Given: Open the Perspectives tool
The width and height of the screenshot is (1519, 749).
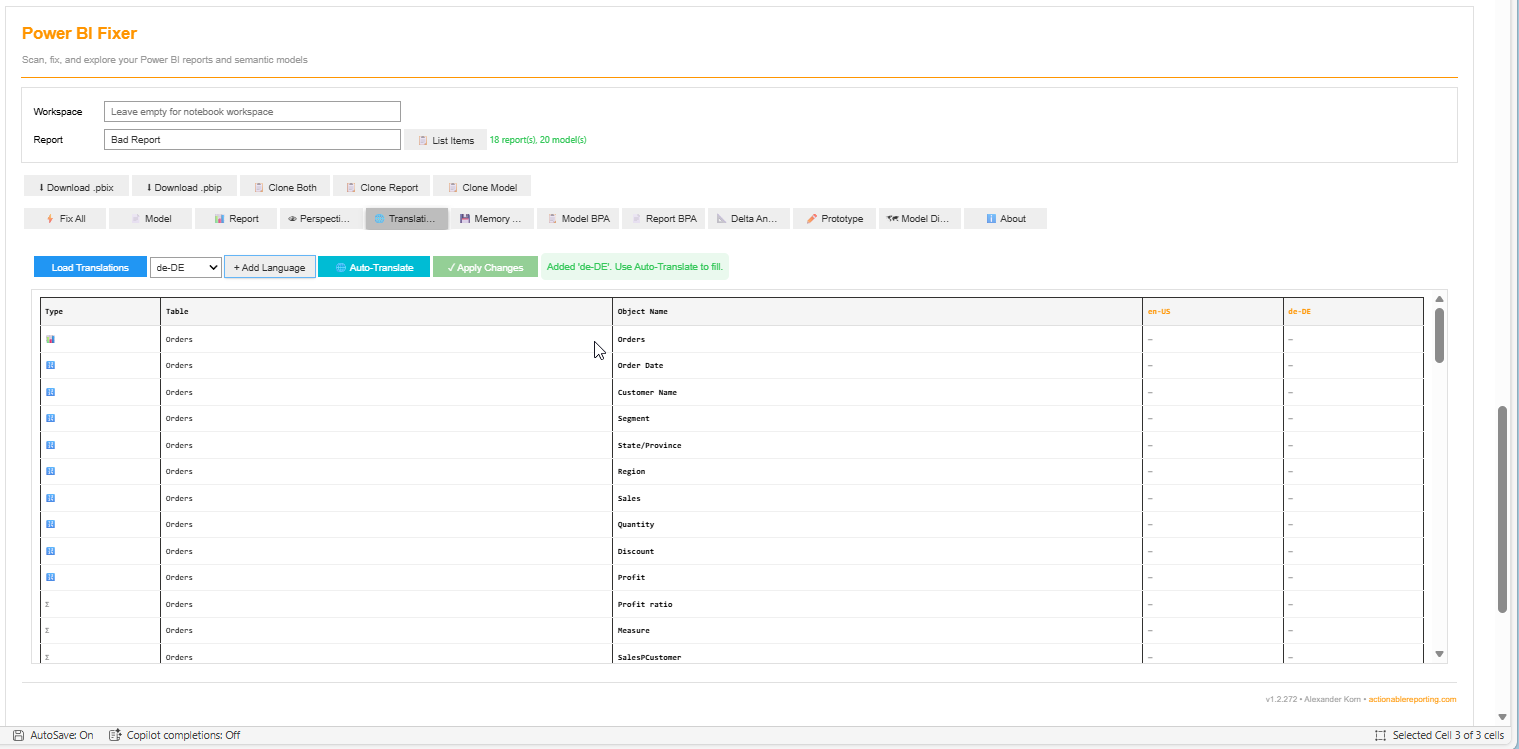Looking at the screenshot, I should tap(320, 218).
